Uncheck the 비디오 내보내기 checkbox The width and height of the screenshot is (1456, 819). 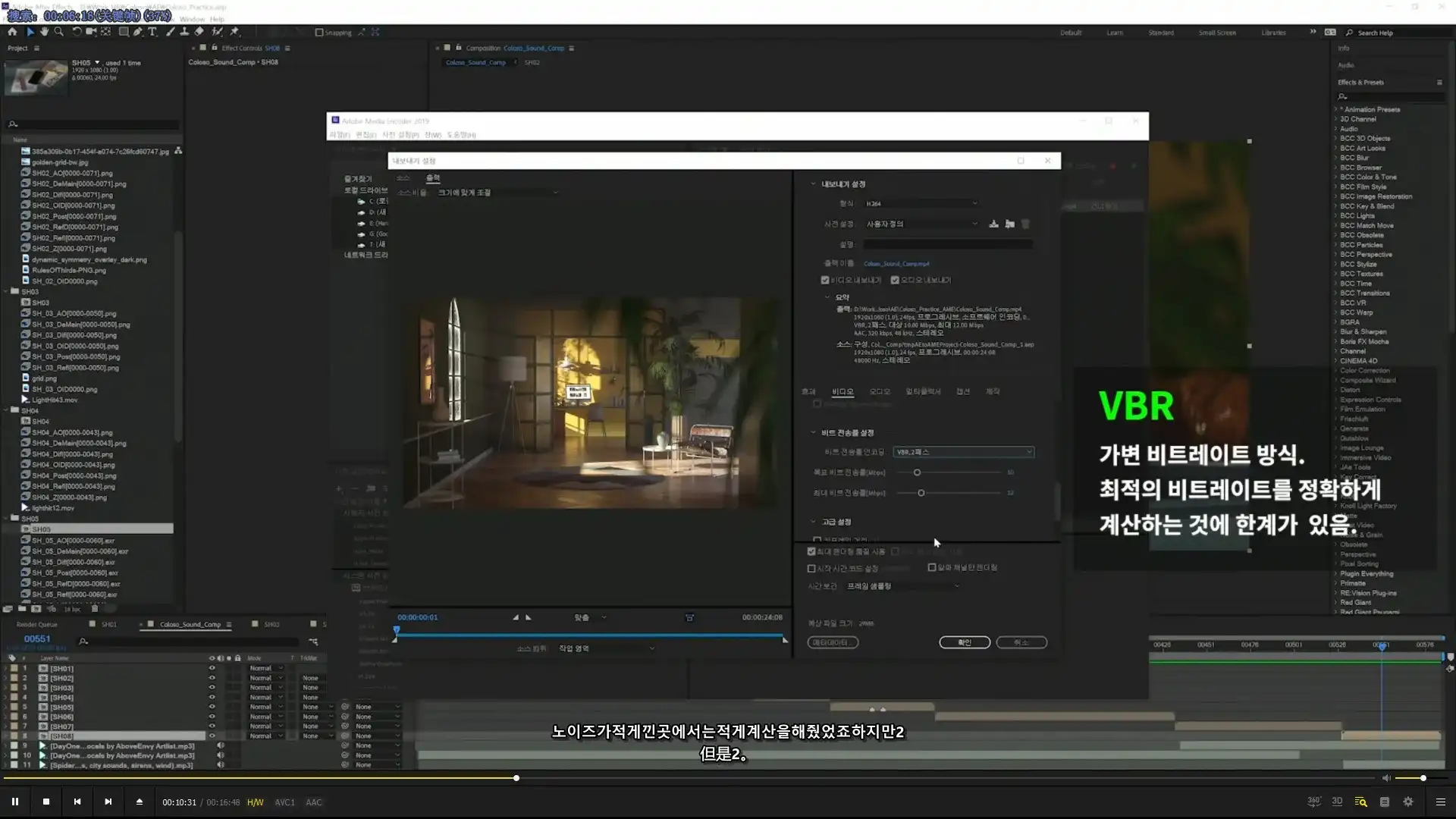pyautogui.click(x=825, y=280)
